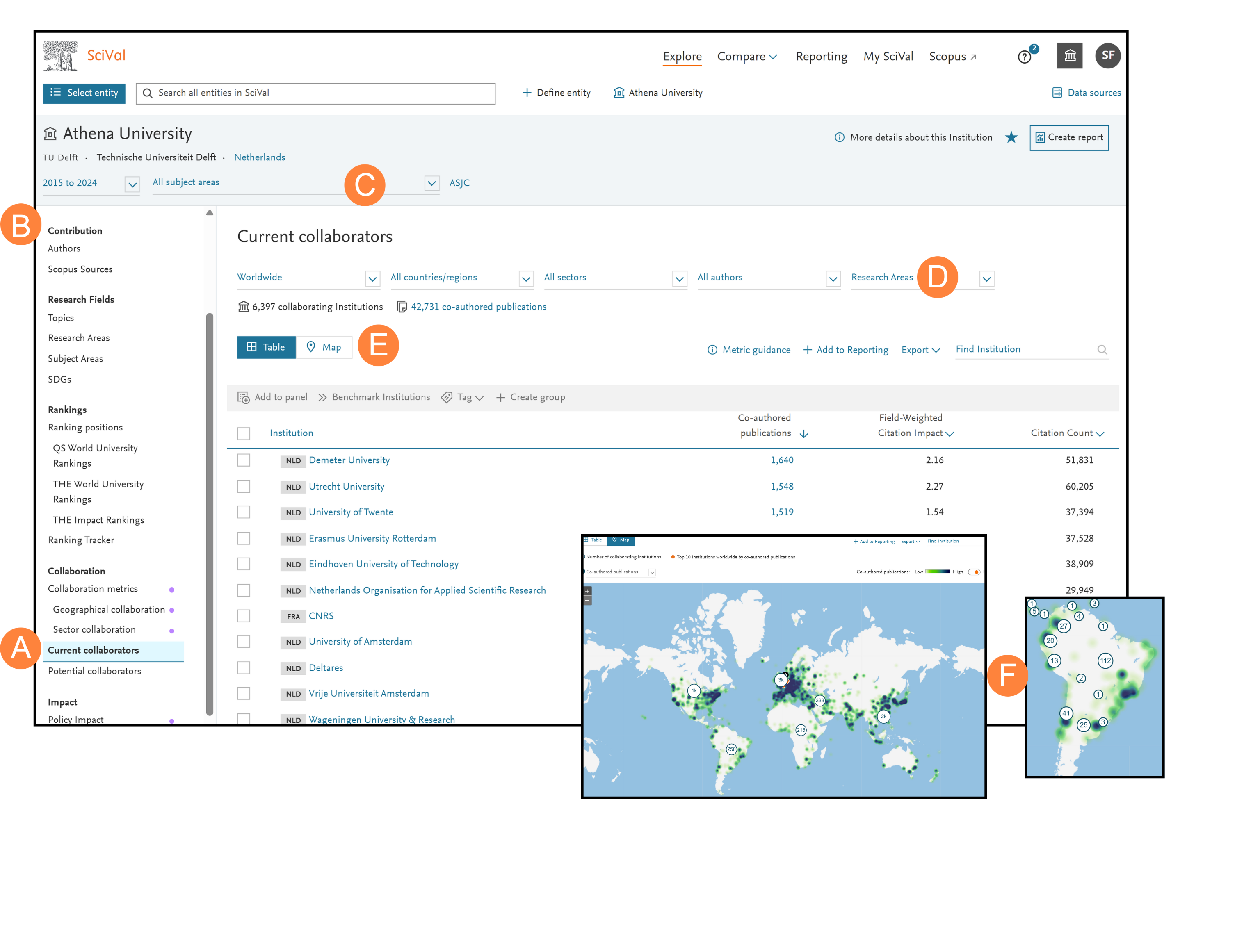Toggle the heatmap switch on the map

974,572
